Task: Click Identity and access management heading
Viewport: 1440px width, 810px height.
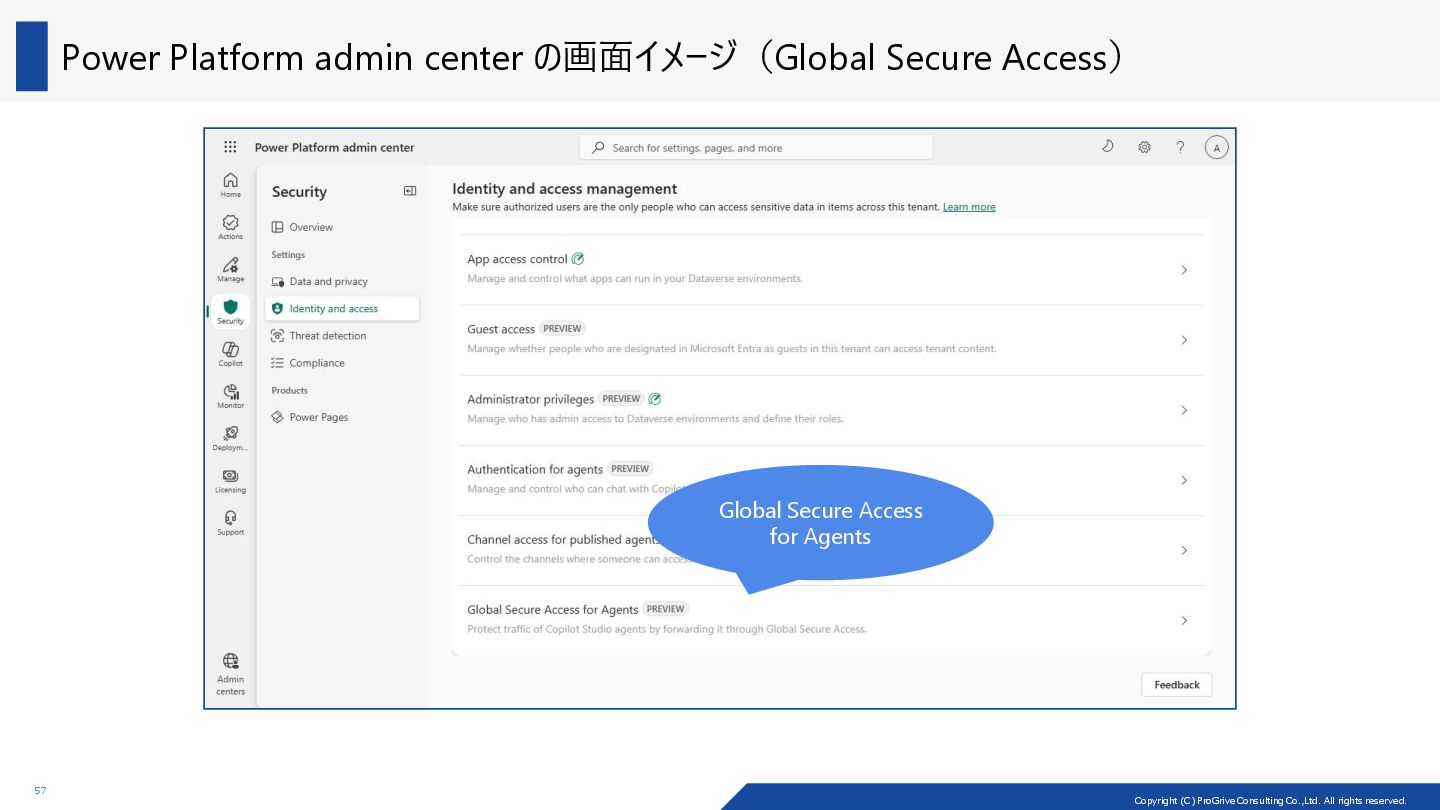Action: coord(564,189)
